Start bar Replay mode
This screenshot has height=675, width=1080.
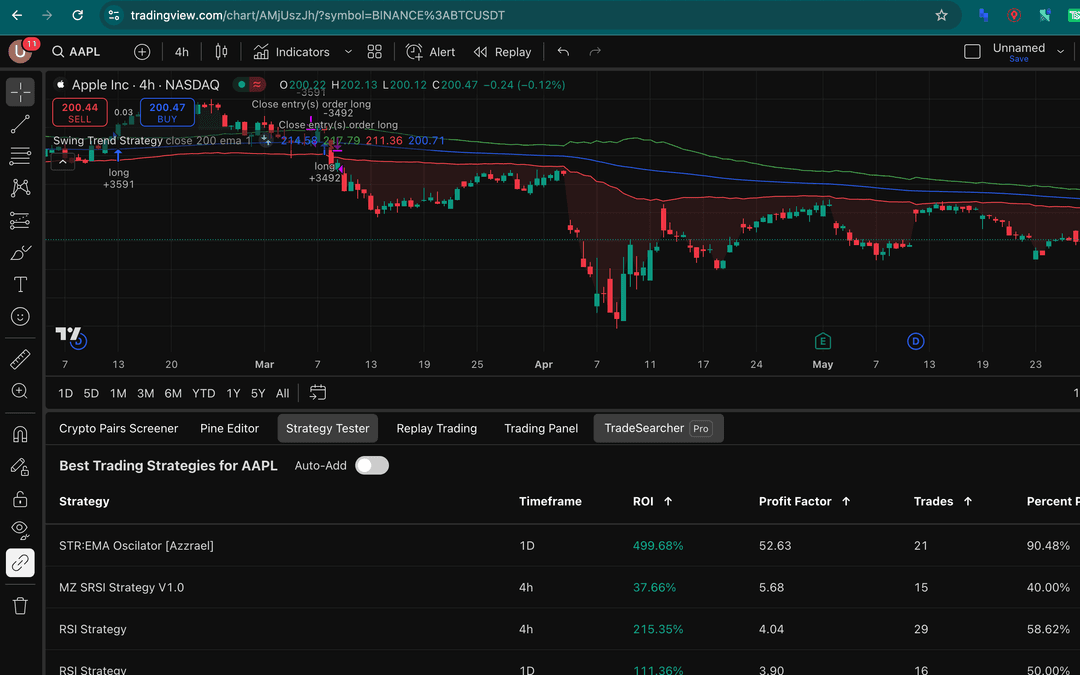tap(502, 52)
